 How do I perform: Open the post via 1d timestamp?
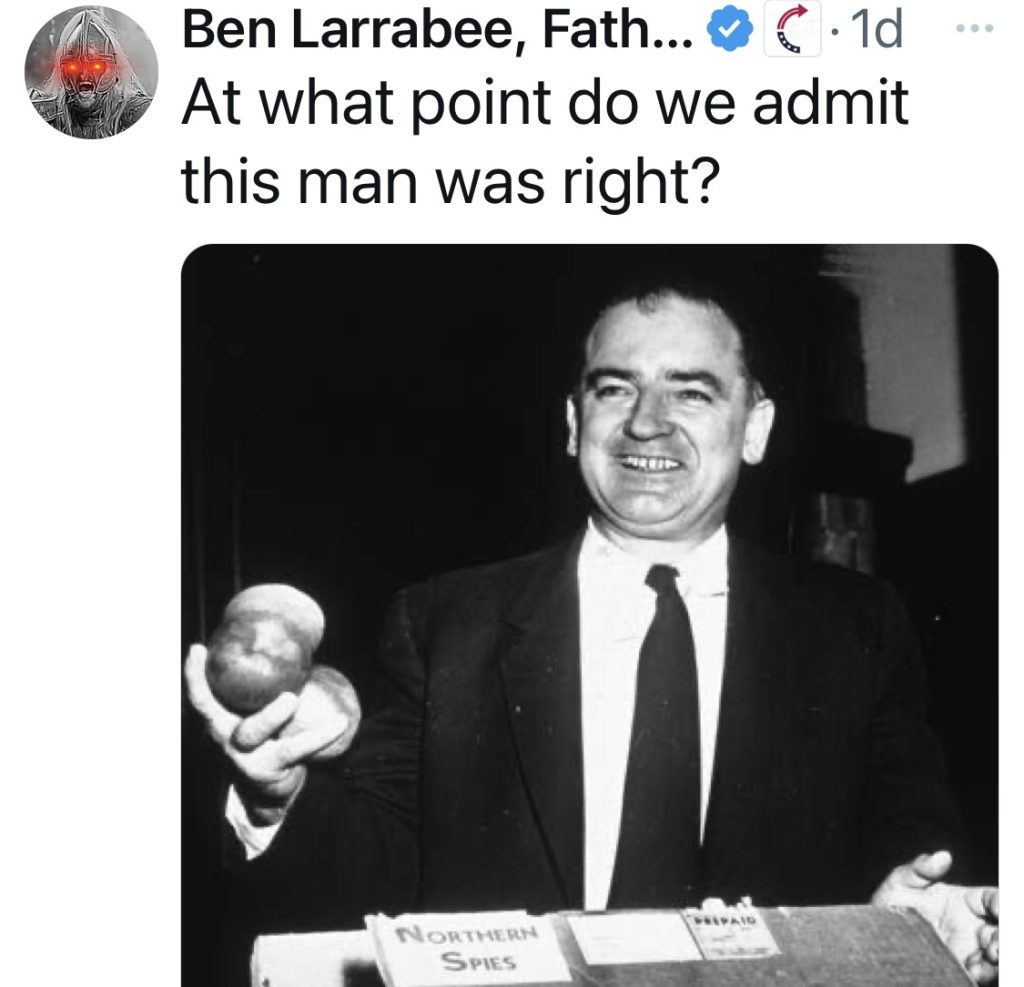click(x=877, y=30)
